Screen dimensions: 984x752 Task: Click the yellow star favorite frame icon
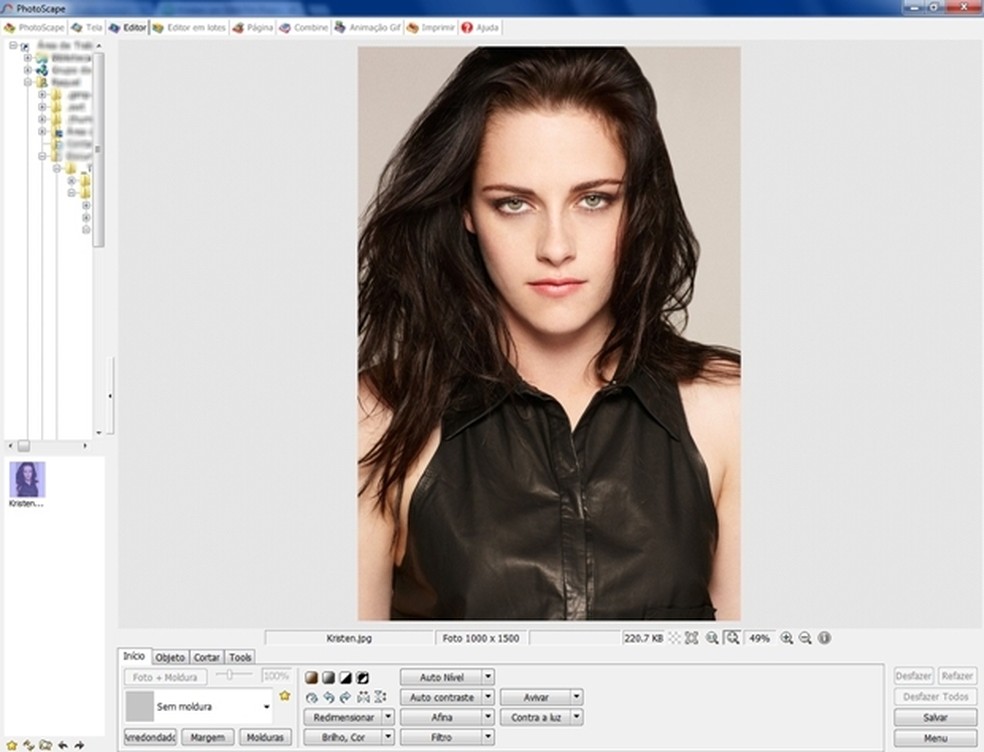coord(285,695)
